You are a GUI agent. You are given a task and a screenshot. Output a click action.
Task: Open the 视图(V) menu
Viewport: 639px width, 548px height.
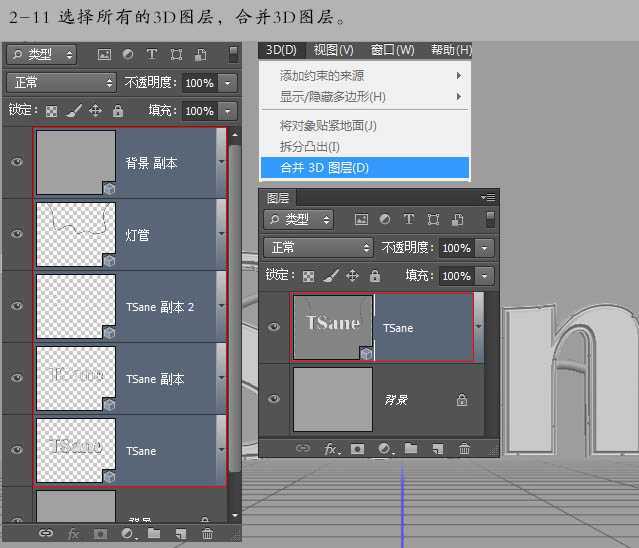click(x=333, y=50)
